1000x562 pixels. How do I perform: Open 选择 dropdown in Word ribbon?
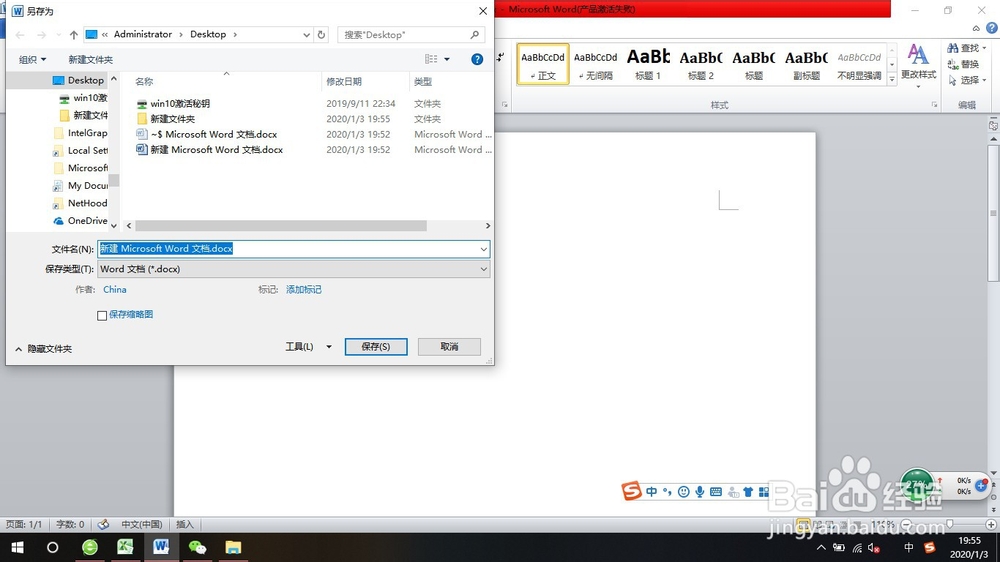(x=967, y=80)
